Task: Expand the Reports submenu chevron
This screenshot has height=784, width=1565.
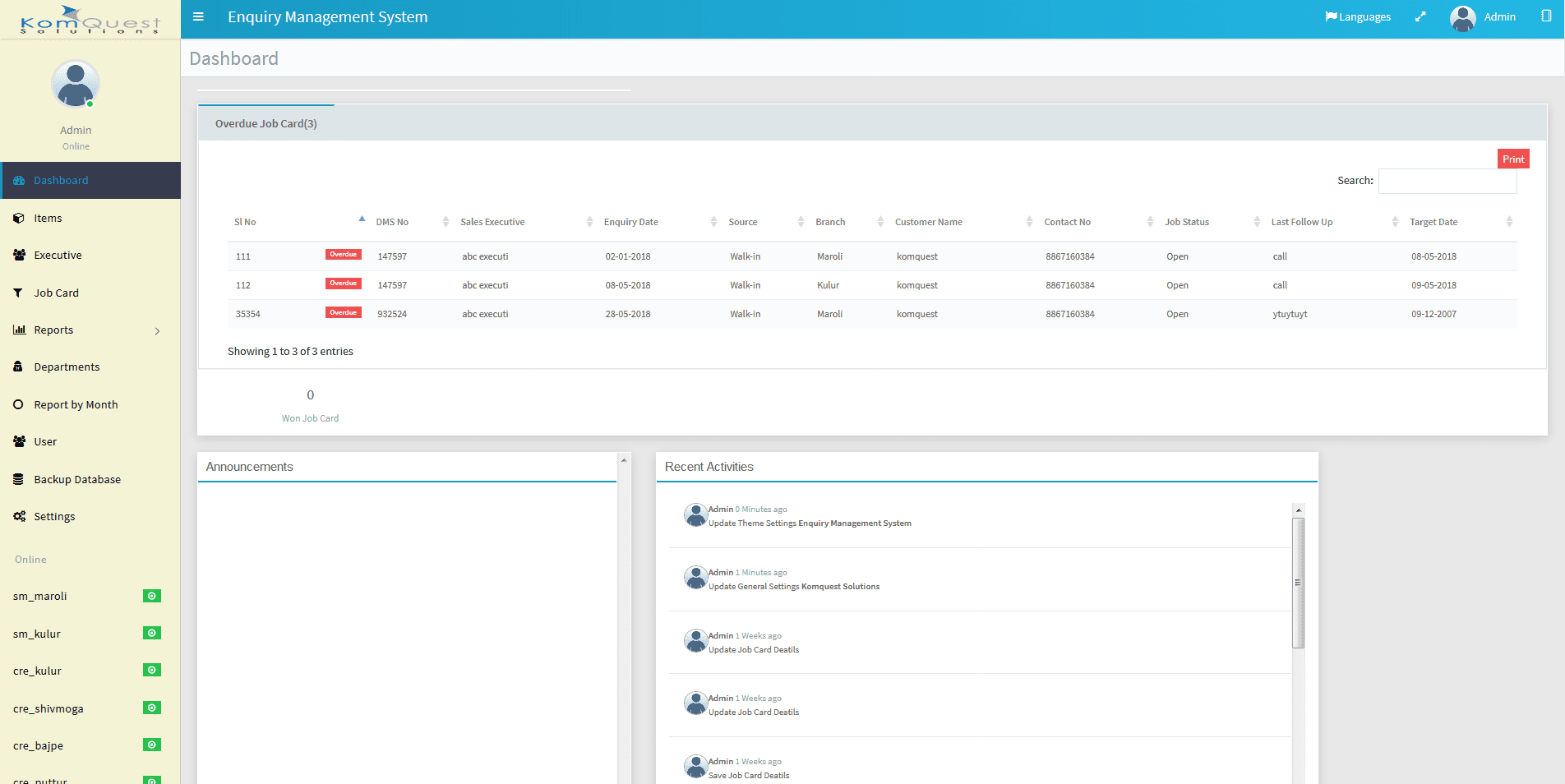Action: pos(157,331)
